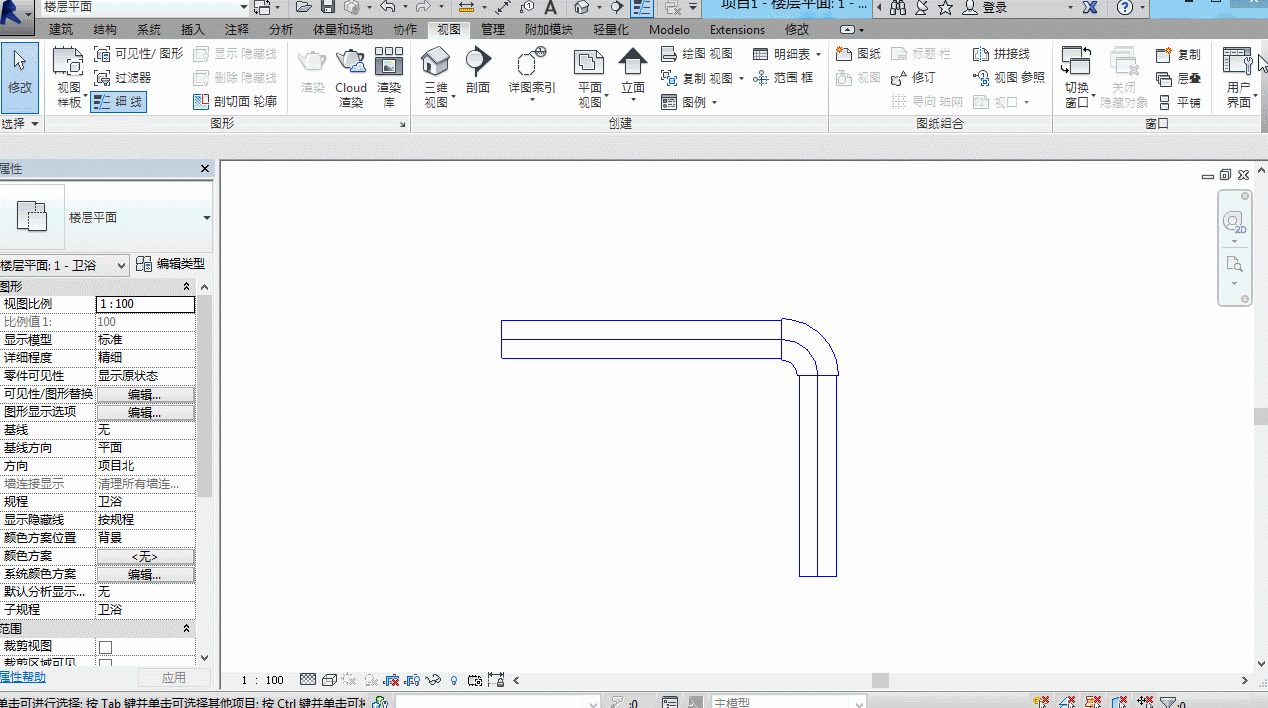
Task: Click the 编辑类型 edit type button
Action: pos(171,264)
